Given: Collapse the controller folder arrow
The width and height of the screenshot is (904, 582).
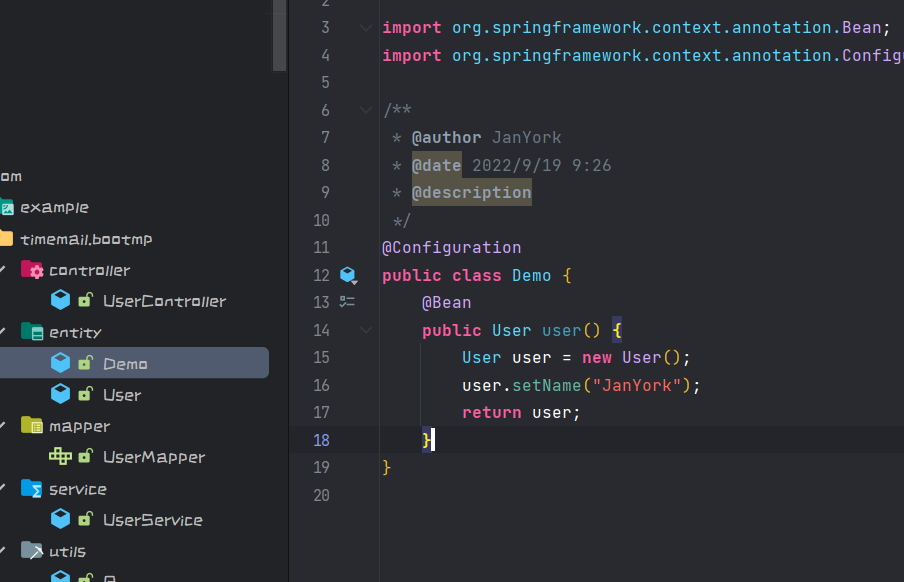Looking at the screenshot, I should coord(3,269).
